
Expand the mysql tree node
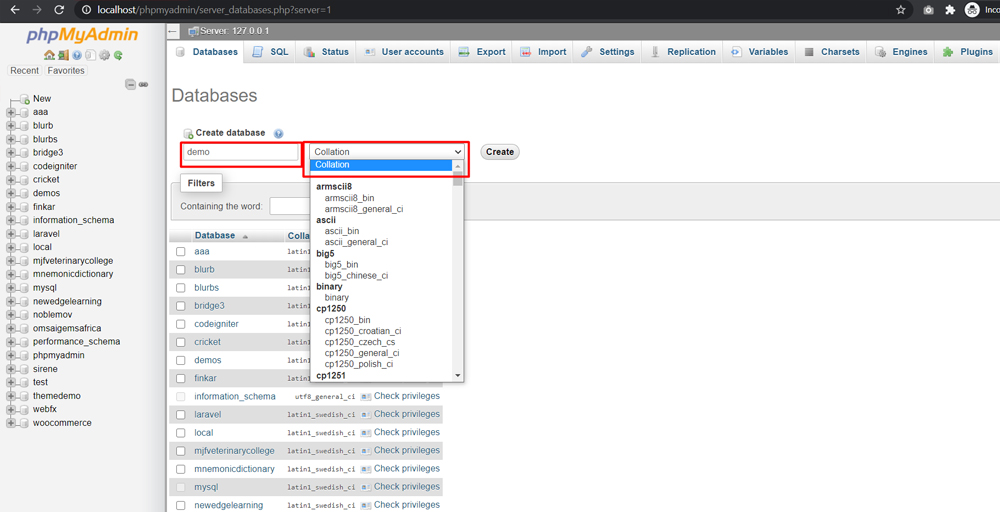(10, 288)
